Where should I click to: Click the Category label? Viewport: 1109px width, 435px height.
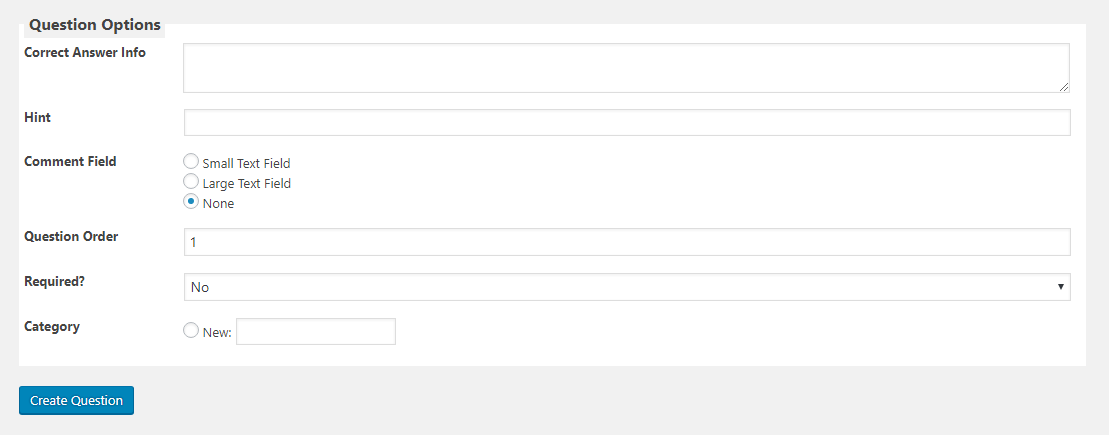tap(52, 327)
